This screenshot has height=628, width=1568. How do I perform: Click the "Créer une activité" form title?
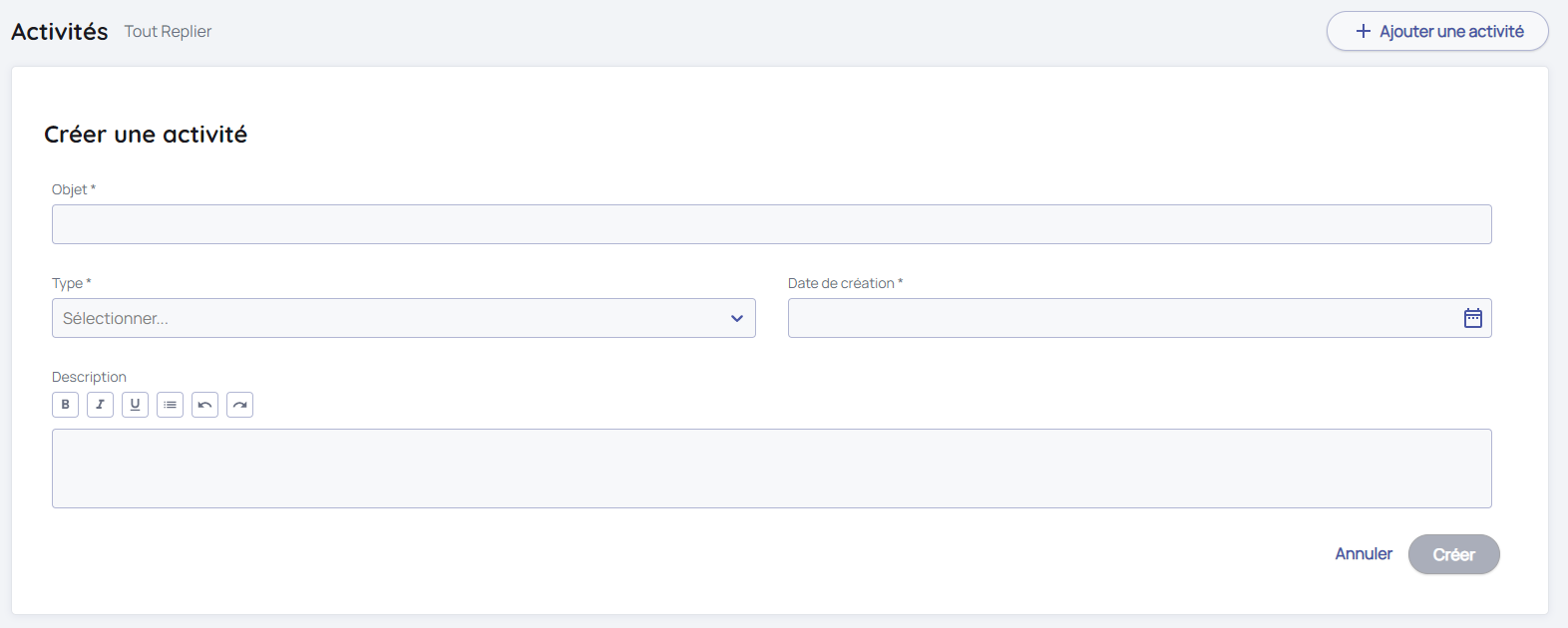pyautogui.click(x=146, y=135)
